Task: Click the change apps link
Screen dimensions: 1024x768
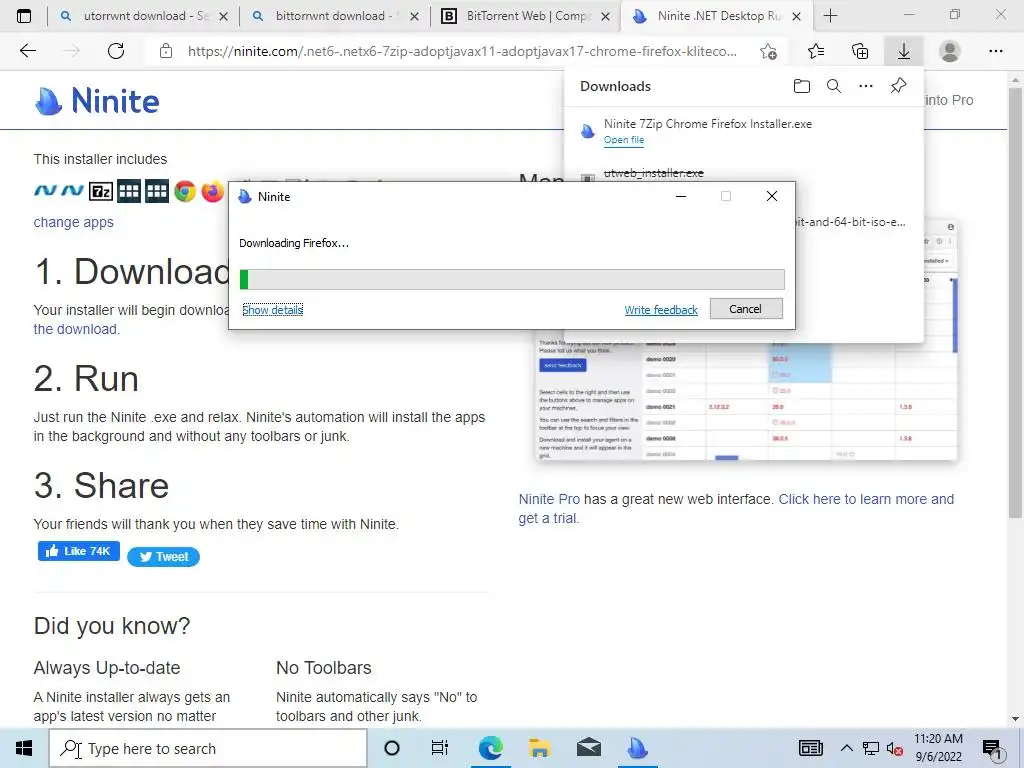Action: click(x=73, y=222)
